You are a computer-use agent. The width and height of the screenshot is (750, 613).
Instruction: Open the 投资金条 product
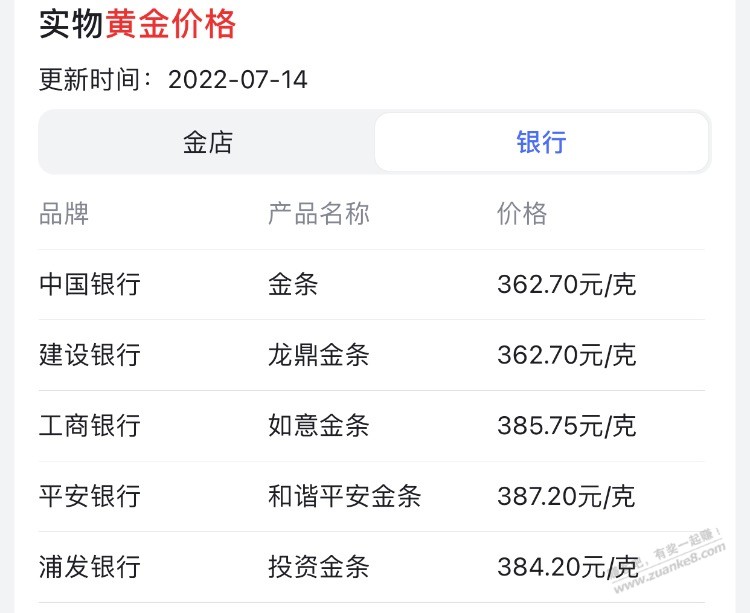coord(319,567)
